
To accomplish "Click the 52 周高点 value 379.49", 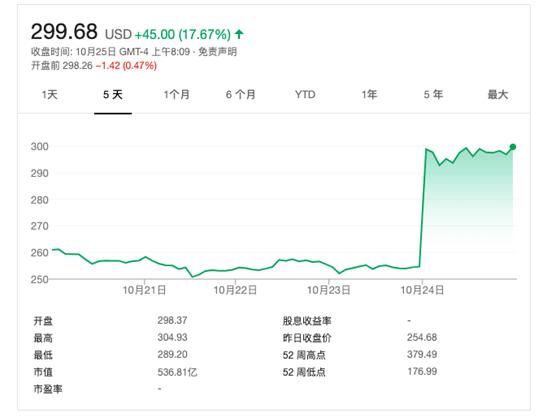I will [422, 355].
